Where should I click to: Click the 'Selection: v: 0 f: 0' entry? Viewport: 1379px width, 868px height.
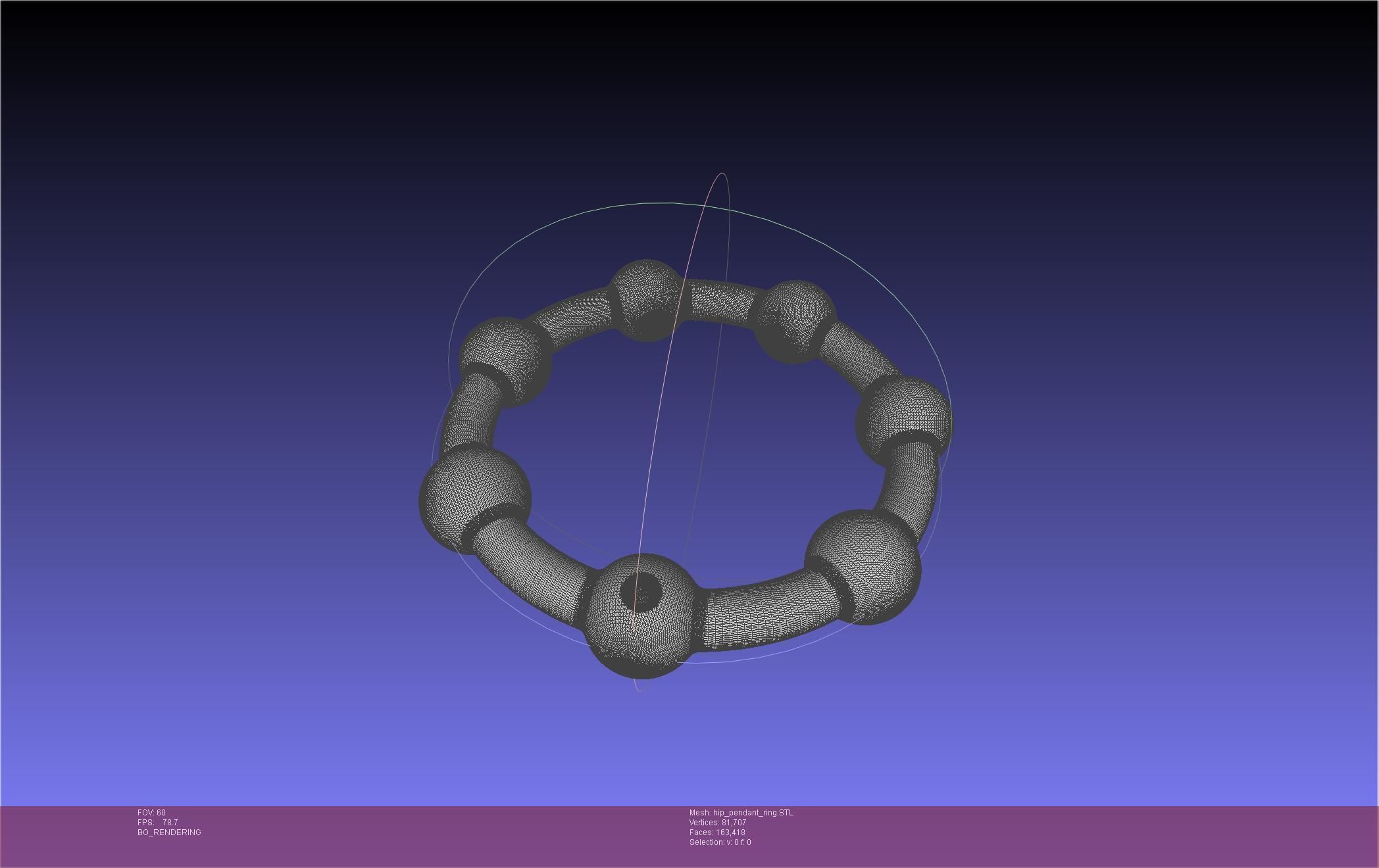click(x=720, y=842)
